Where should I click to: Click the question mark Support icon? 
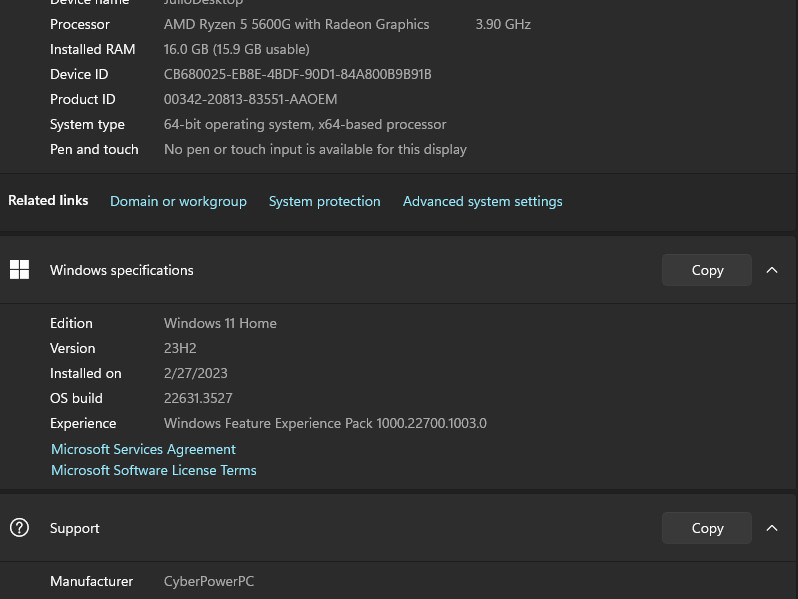pos(19,528)
